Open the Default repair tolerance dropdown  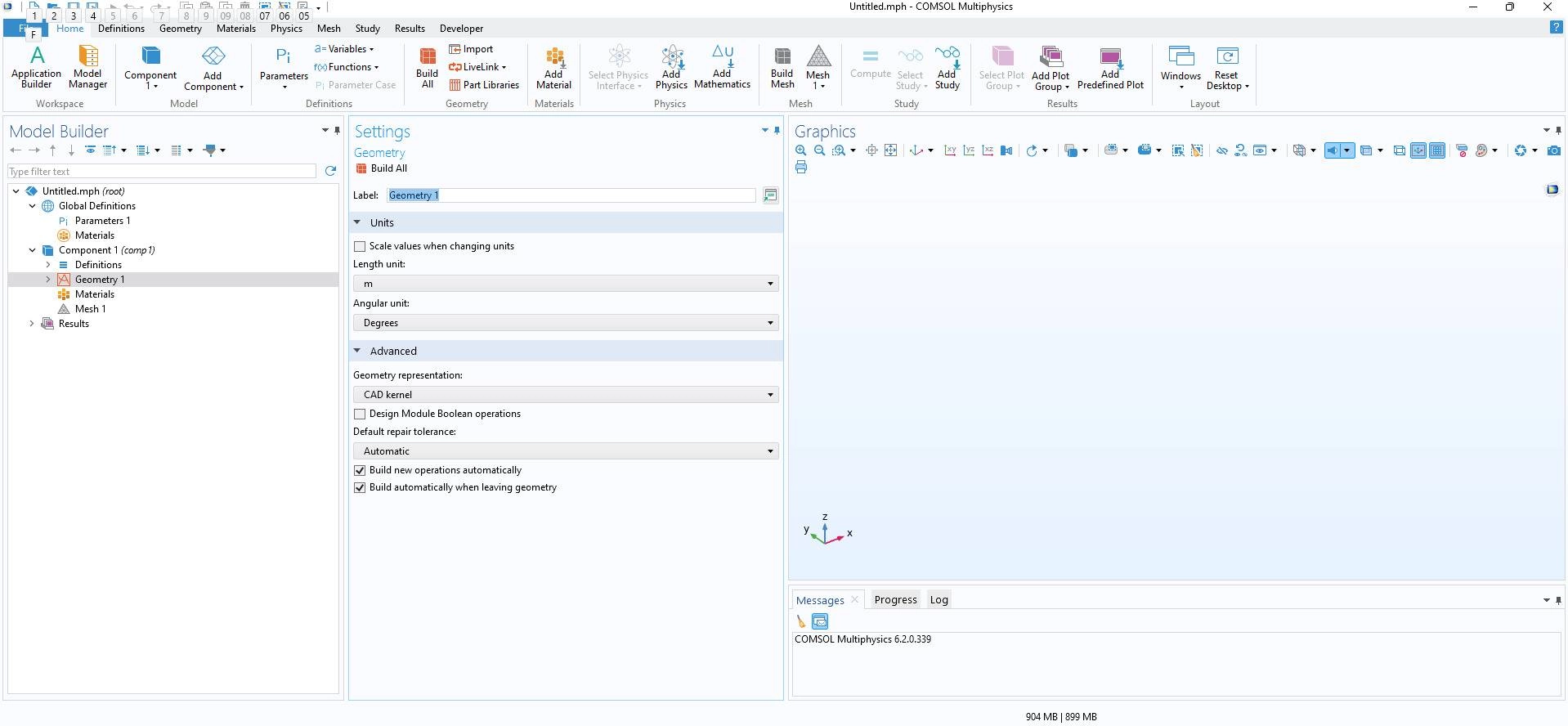566,451
